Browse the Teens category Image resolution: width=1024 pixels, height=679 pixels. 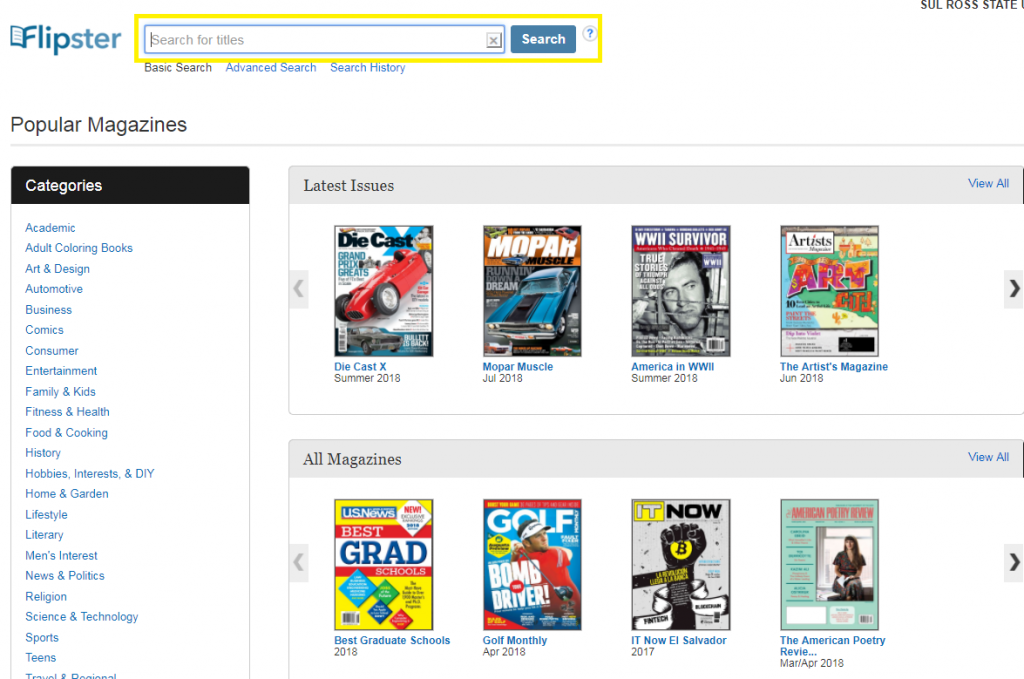coord(40,658)
